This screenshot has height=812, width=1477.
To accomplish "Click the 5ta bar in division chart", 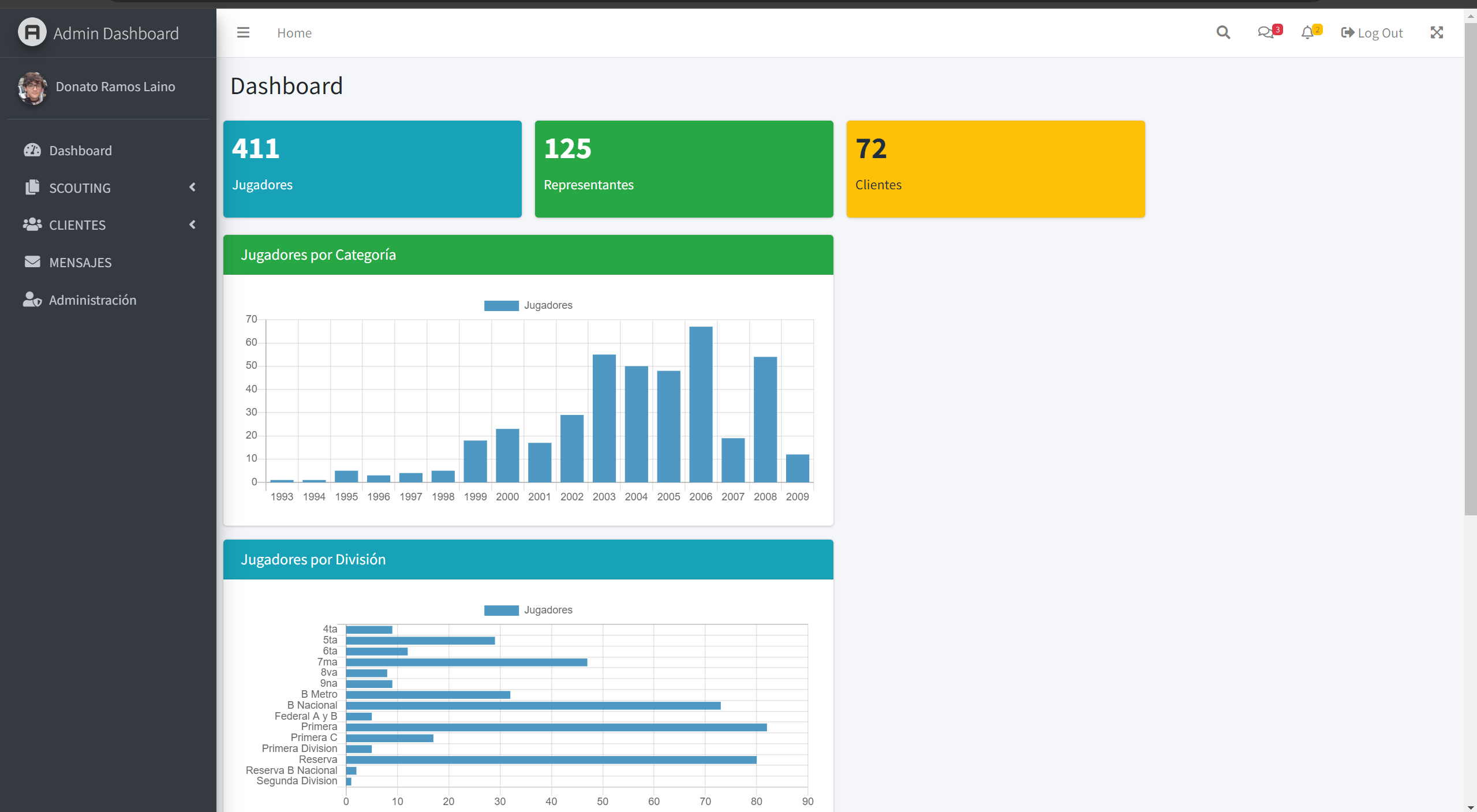I will tap(420, 641).
